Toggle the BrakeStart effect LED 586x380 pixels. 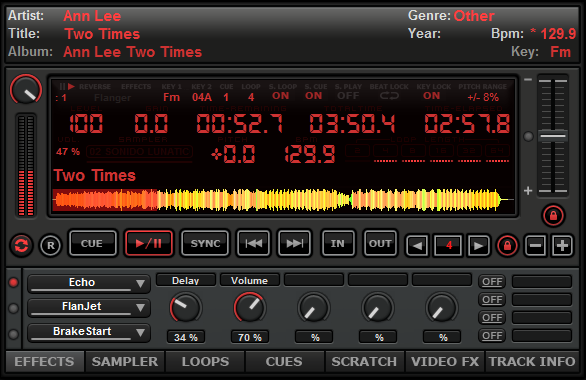pos(13,334)
